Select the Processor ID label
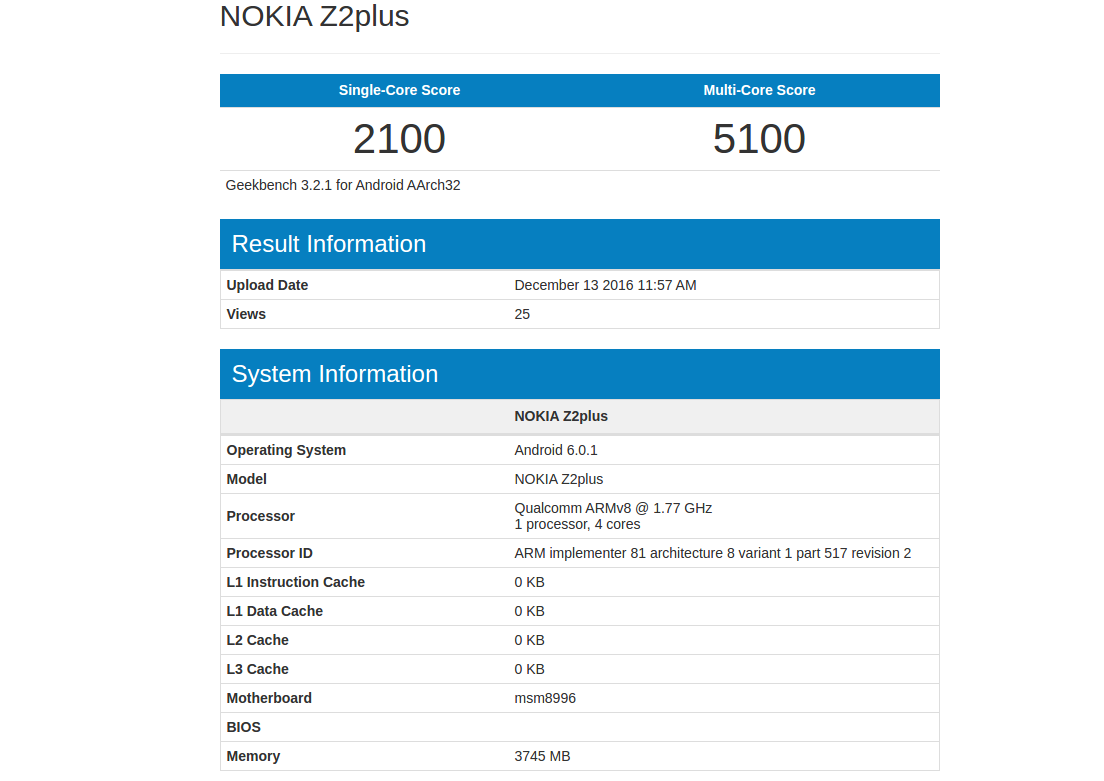The width and height of the screenshot is (1104, 781). 269,554
